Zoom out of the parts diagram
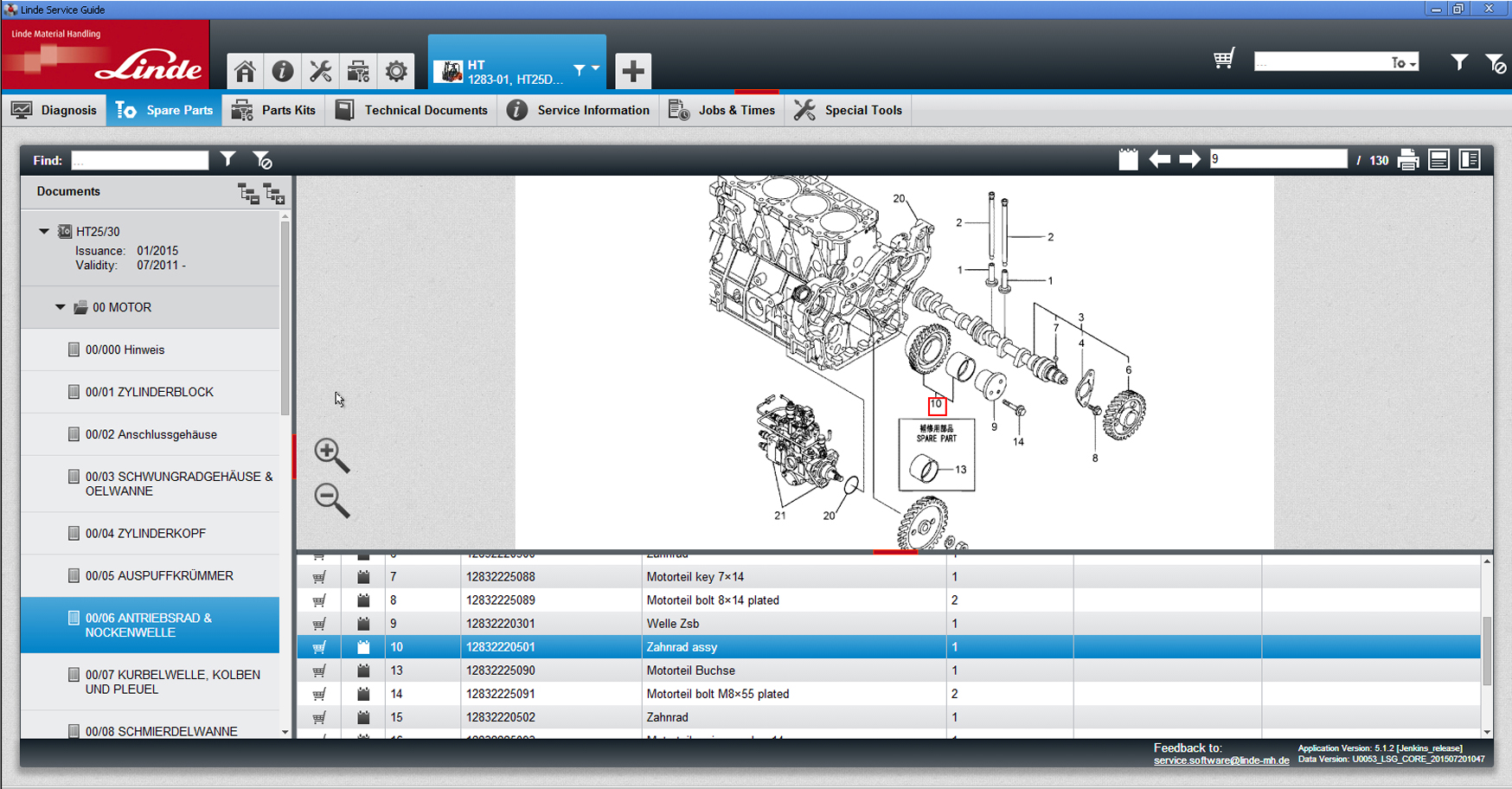 pyautogui.click(x=331, y=500)
